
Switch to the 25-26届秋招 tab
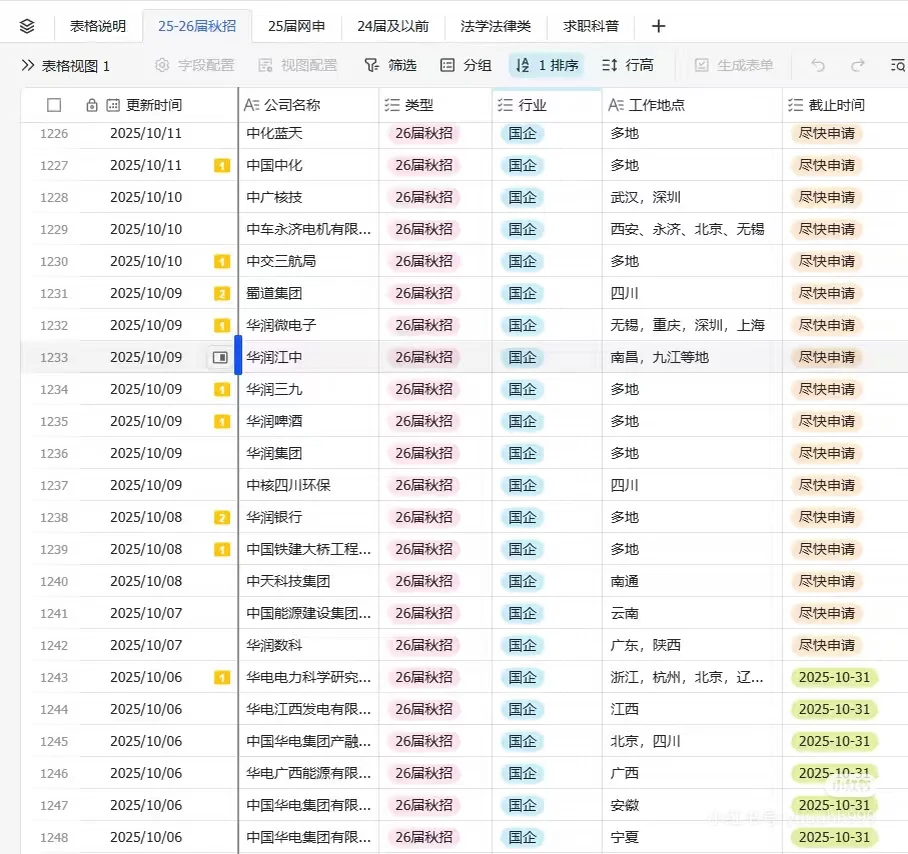coord(197,26)
